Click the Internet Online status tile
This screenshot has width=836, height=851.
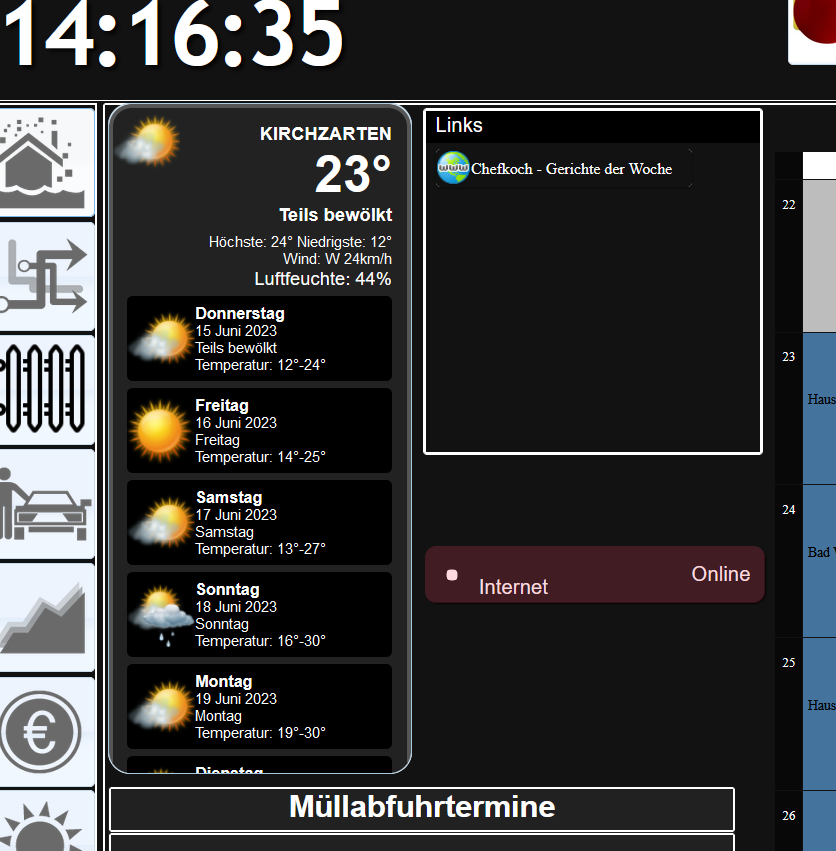595,575
